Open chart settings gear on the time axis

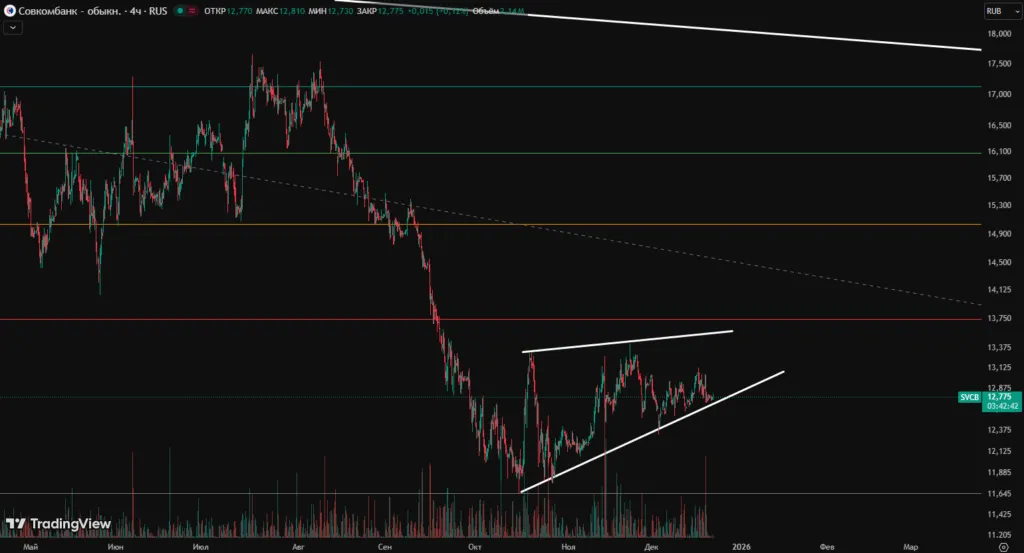coord(1002,547)
